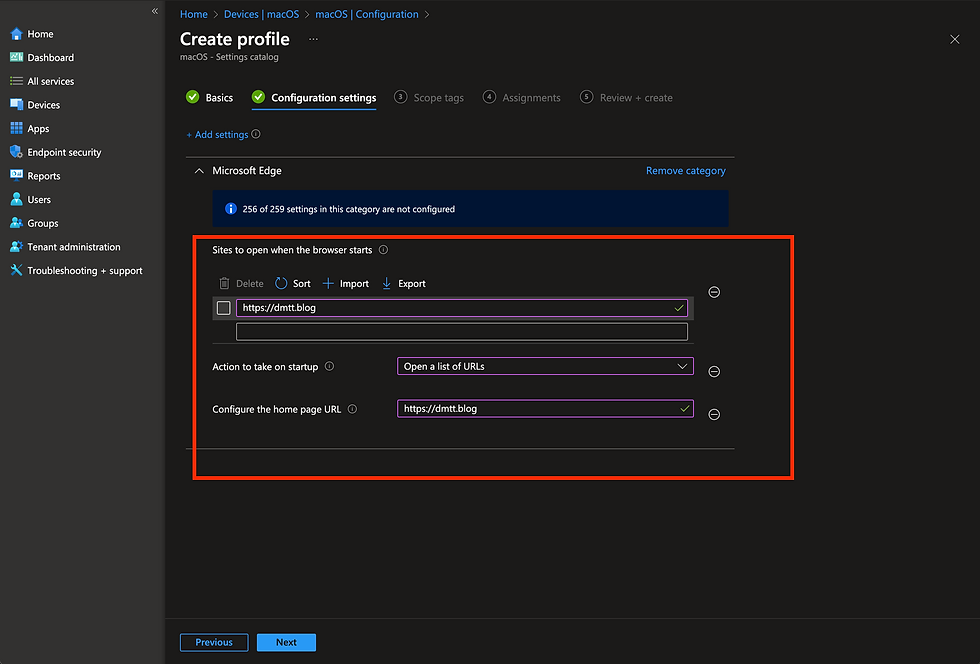Close the Create profile pane
Image resolution: width=980 pixels, height=664 pixels.
954,39
